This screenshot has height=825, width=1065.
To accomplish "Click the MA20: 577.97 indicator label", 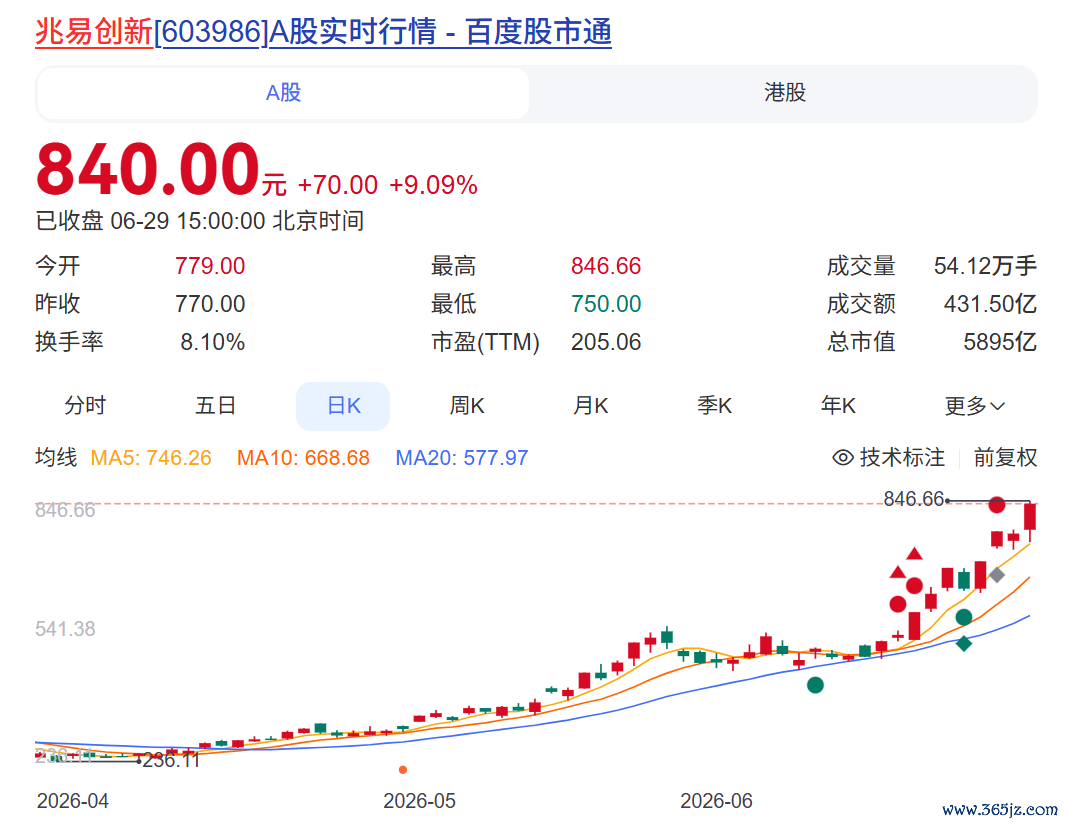I will point(462,458).
